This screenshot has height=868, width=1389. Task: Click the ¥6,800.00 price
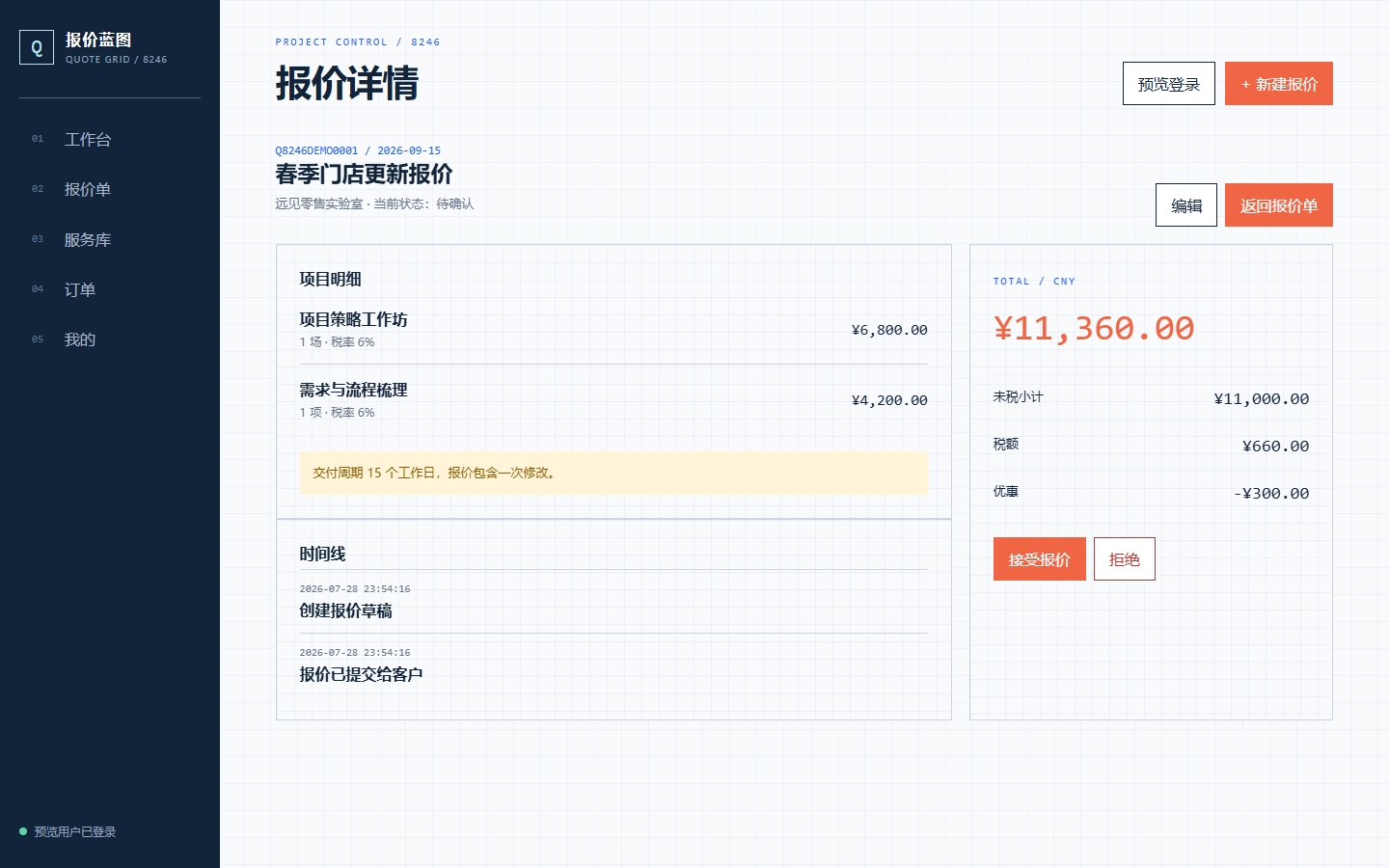click(x=889, y=330)
